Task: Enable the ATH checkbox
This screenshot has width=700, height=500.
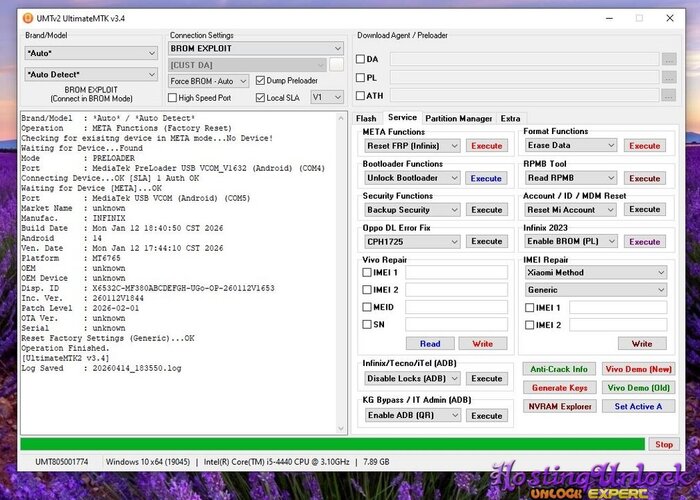Action: [x=360, y=96]
